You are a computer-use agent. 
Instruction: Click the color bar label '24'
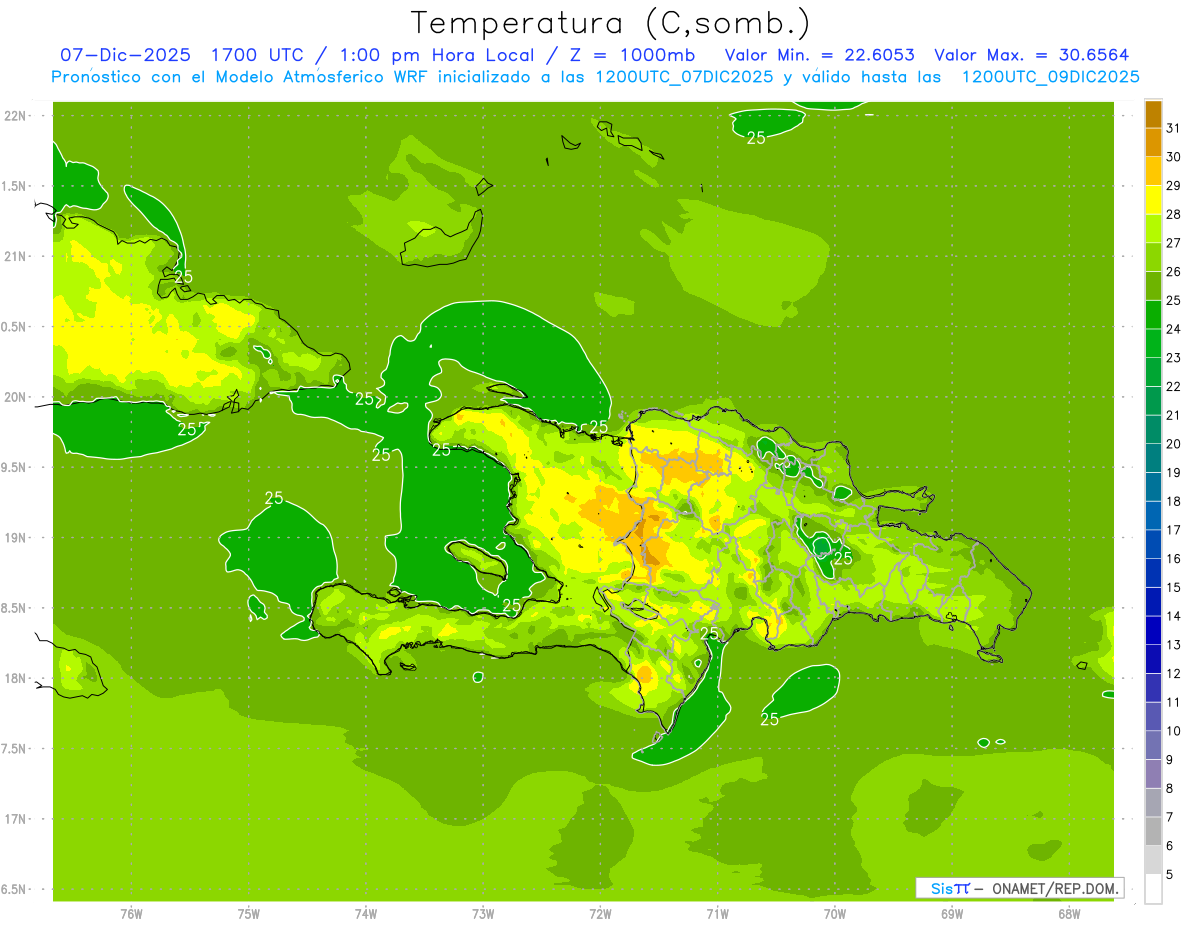point(1173,329)
